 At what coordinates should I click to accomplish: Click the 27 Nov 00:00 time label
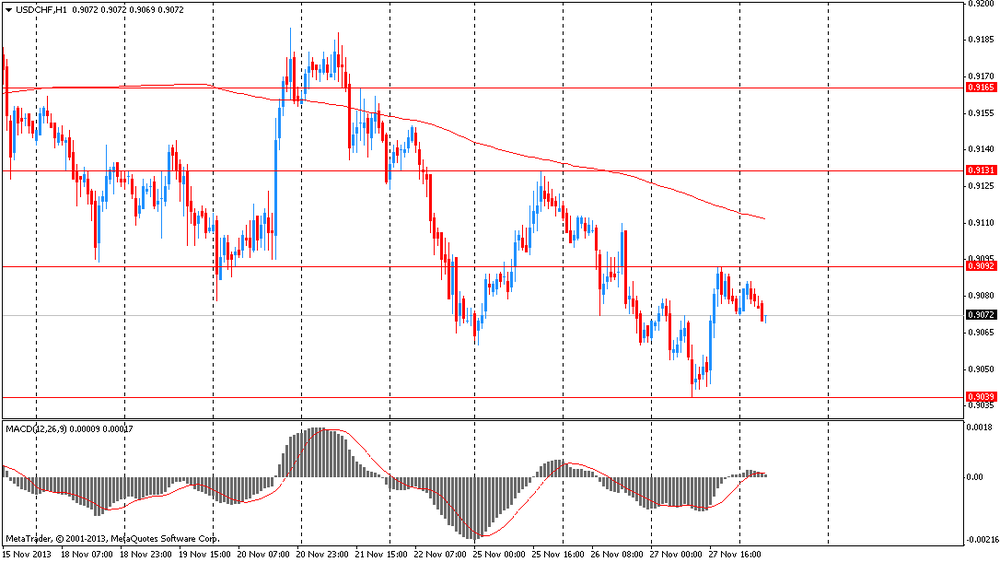676,554
